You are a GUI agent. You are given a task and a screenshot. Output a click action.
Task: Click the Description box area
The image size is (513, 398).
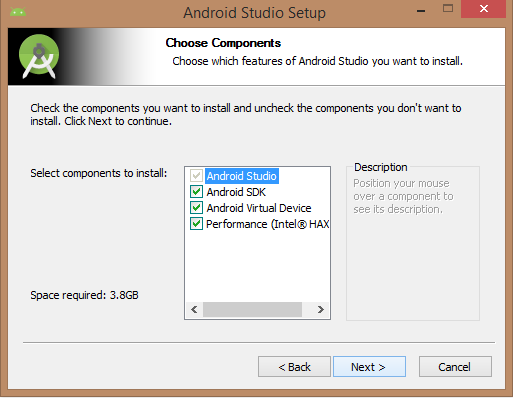413,242
